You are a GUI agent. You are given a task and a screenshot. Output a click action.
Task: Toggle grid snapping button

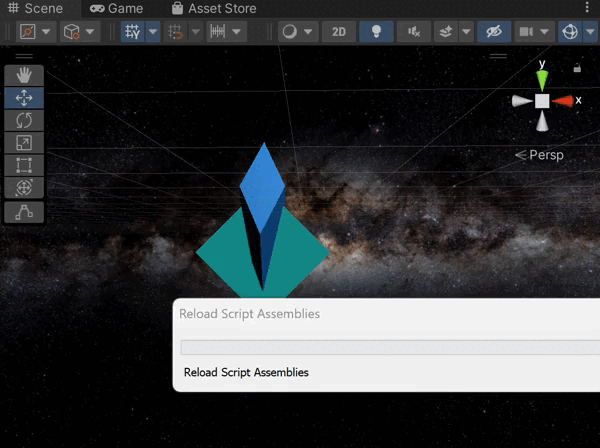point(176,31)
